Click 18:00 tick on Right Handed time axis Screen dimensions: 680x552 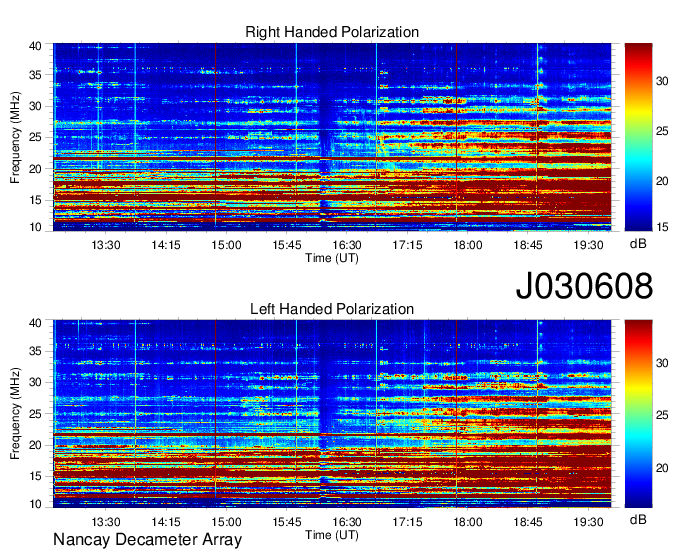pos(468,245)
